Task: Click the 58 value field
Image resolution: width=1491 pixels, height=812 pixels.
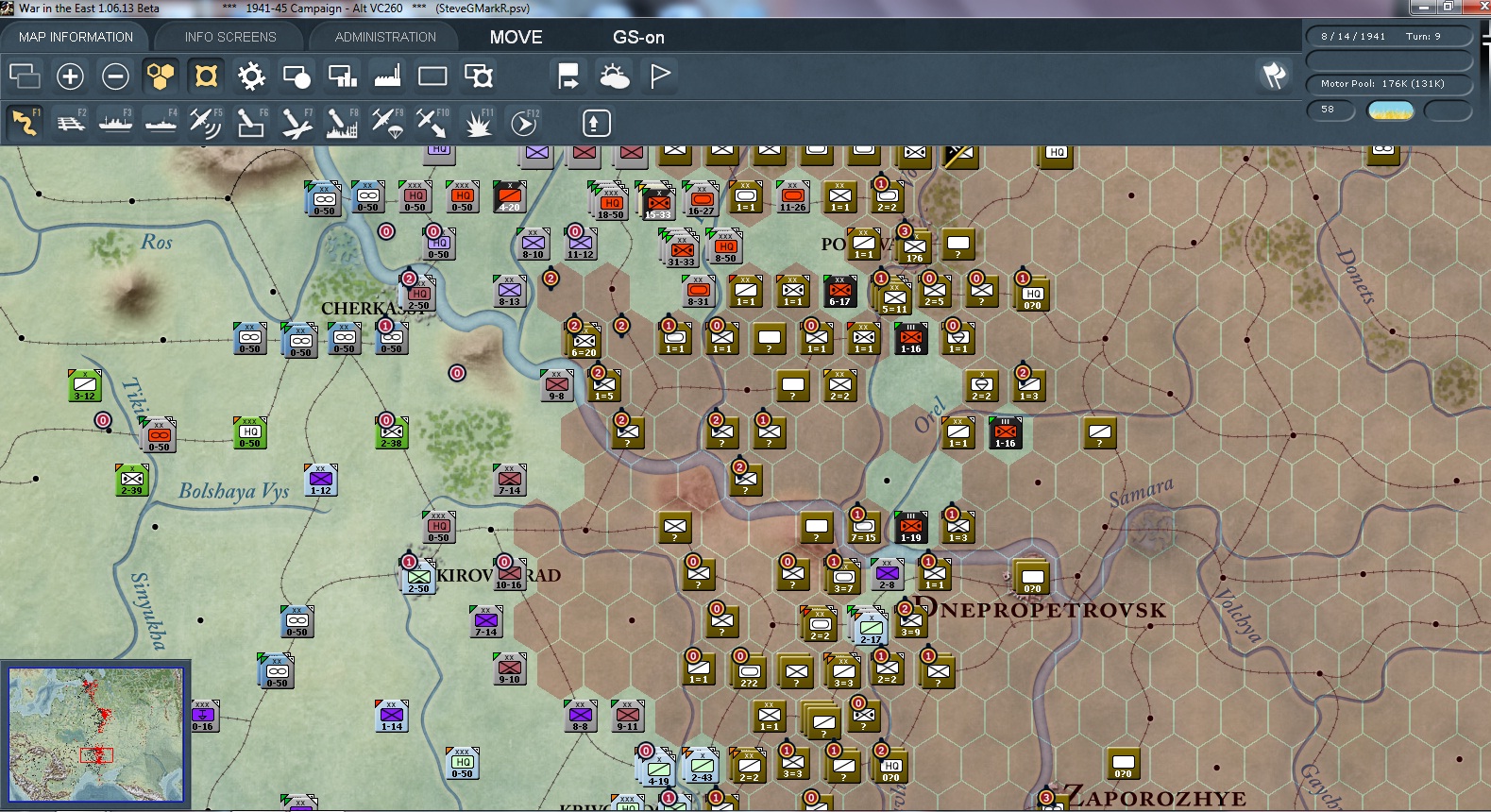Action: tap(1330, 110)
